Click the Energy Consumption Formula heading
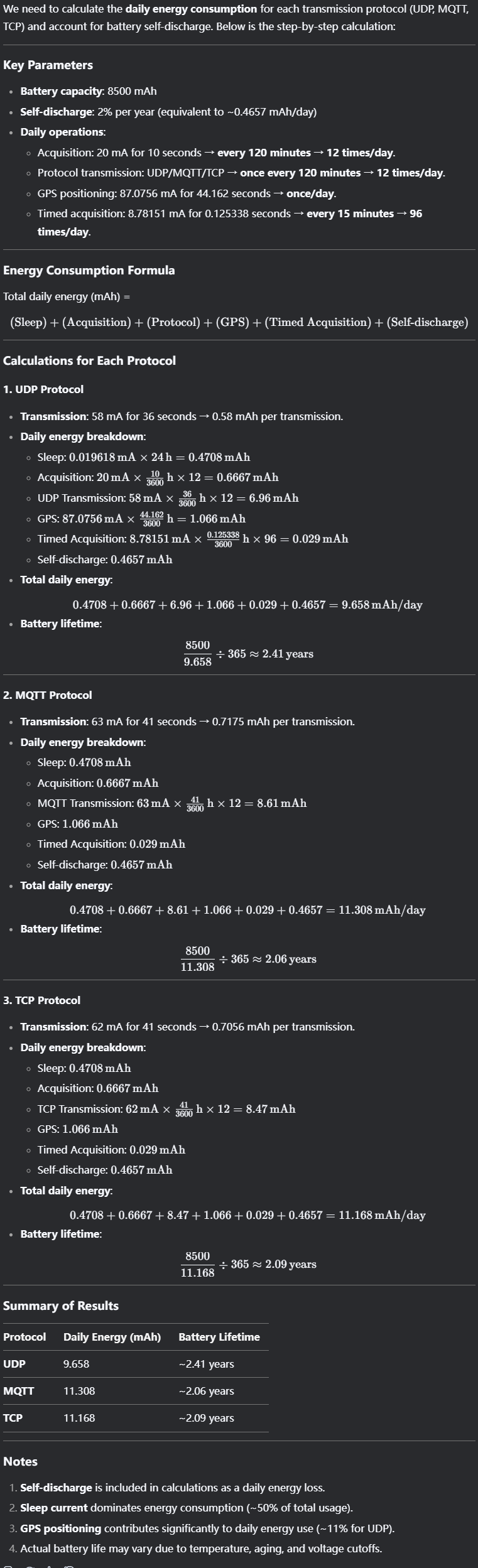This screenshot has height=1568, width=478. 89,271
